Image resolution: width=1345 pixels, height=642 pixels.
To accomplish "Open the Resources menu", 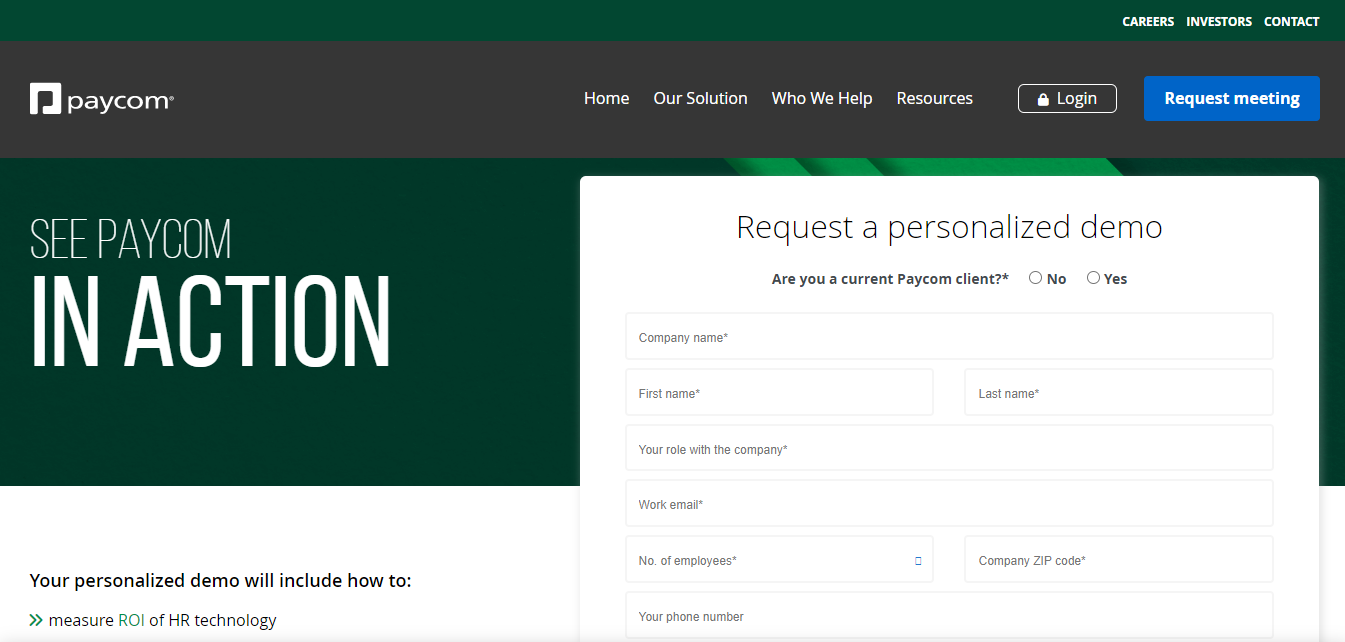I will pos(934,98).
